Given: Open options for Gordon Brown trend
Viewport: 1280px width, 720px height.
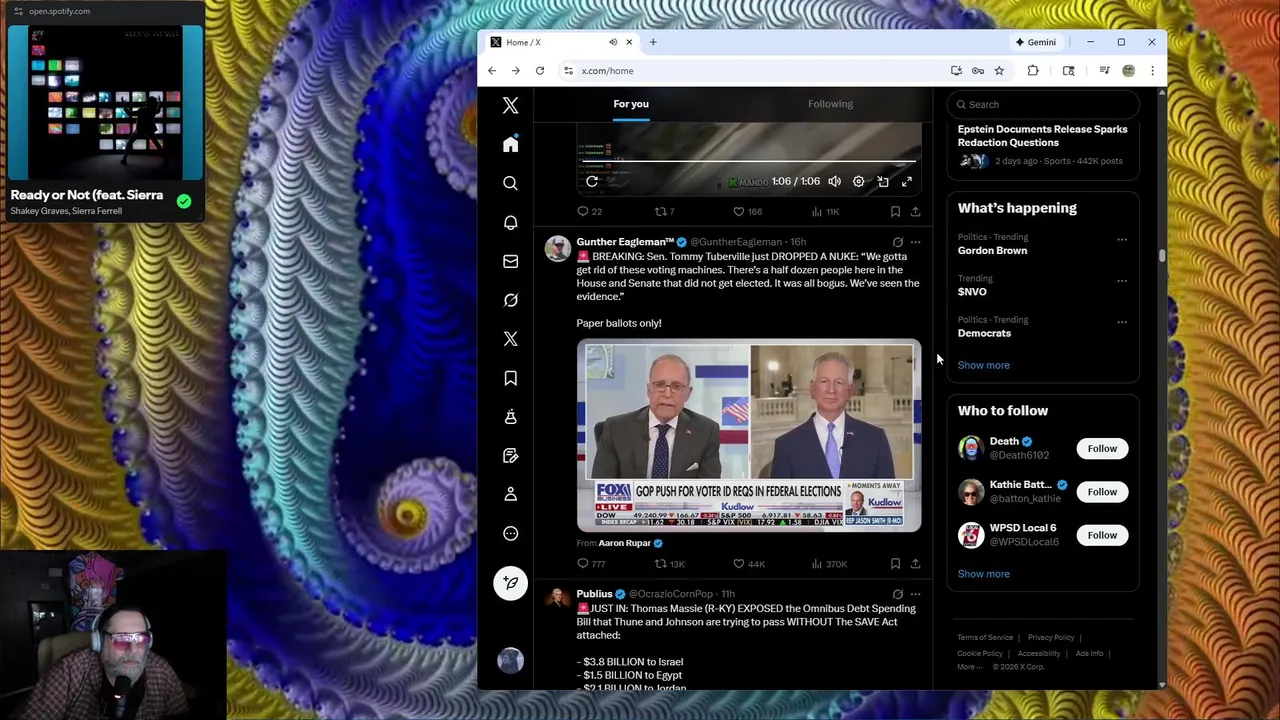Looking at the screenshot, I should tap(1121, 240).
